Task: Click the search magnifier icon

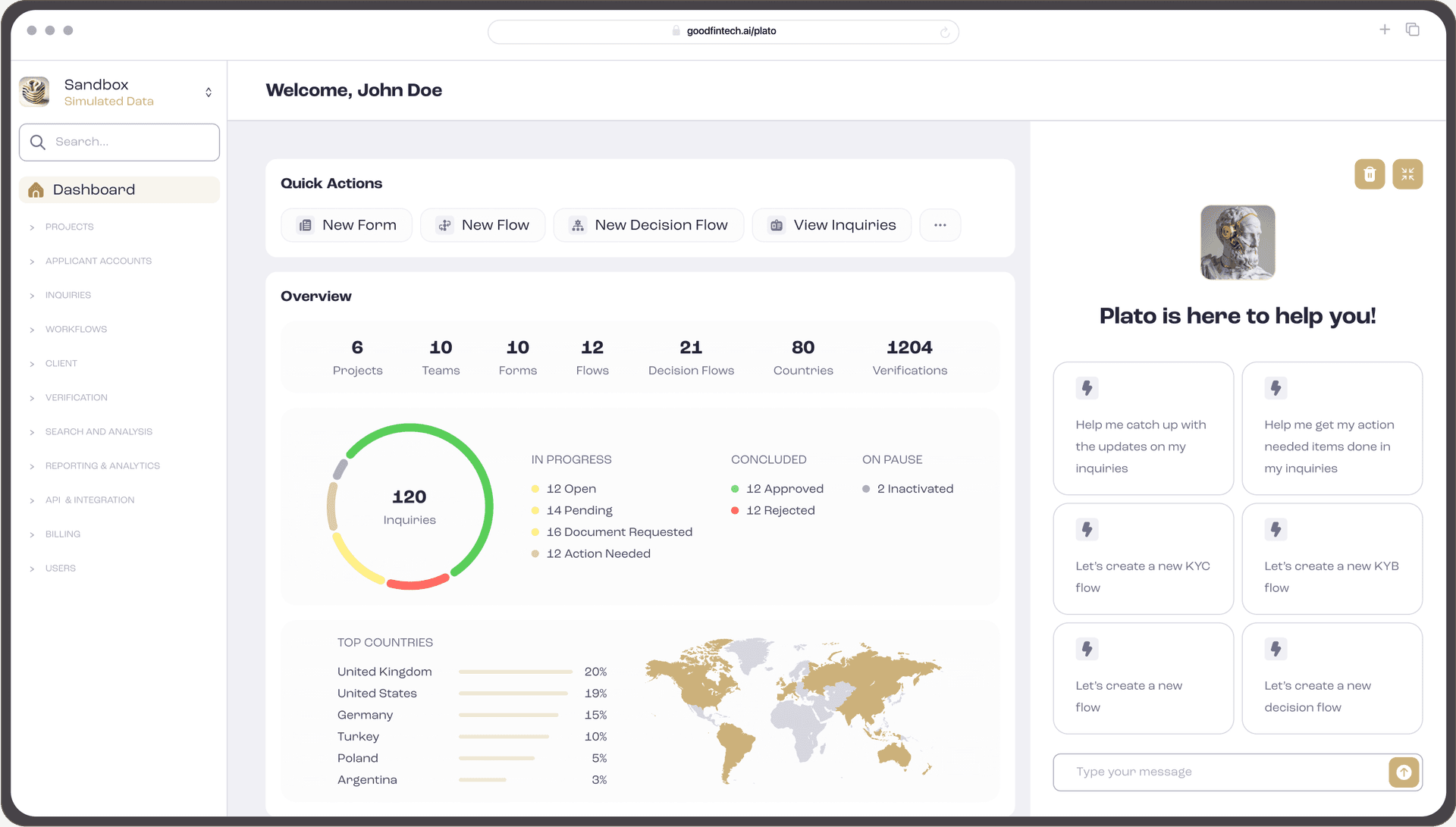Action: click(38, 142)
